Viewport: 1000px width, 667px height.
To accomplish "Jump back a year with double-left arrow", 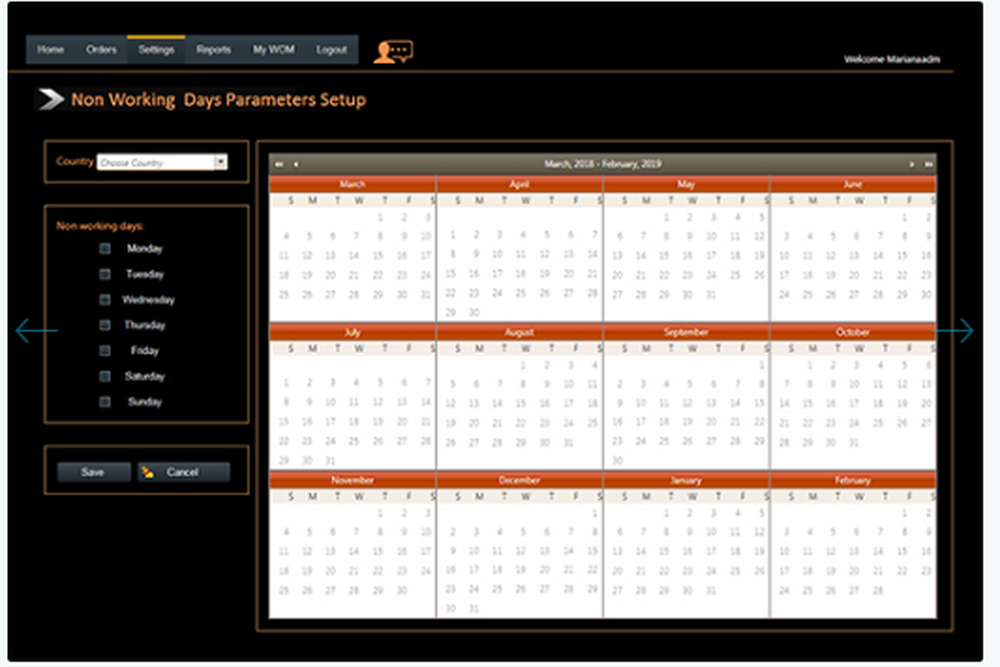I will click(x=279, y=165).
